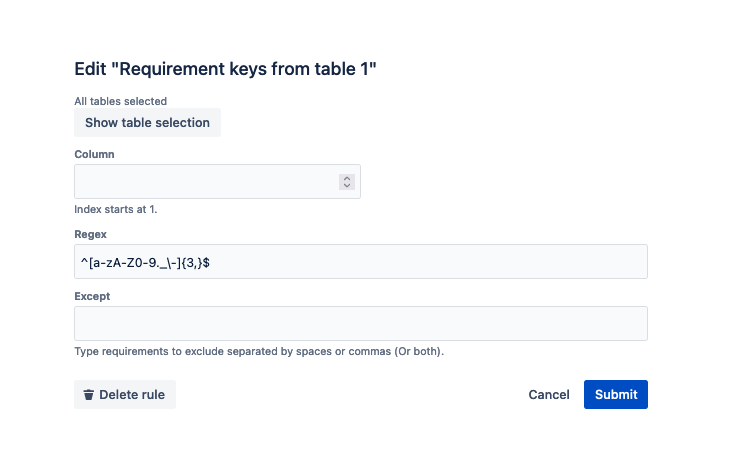The width and height of the screenshot is (750, 469).
Task: Click the Regex field label
Action: coord(91,234)
